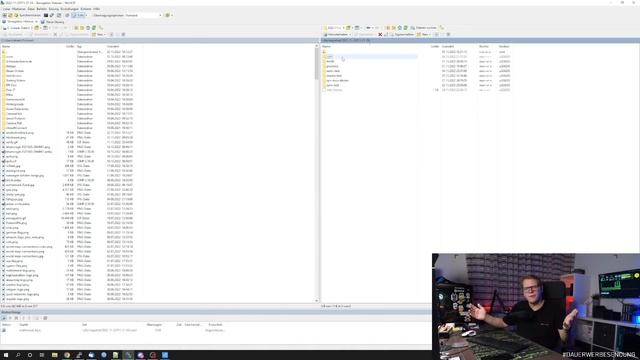Refresh the local panel
Image resolution: width=640 pixels, height=360 pixels.
94,28
